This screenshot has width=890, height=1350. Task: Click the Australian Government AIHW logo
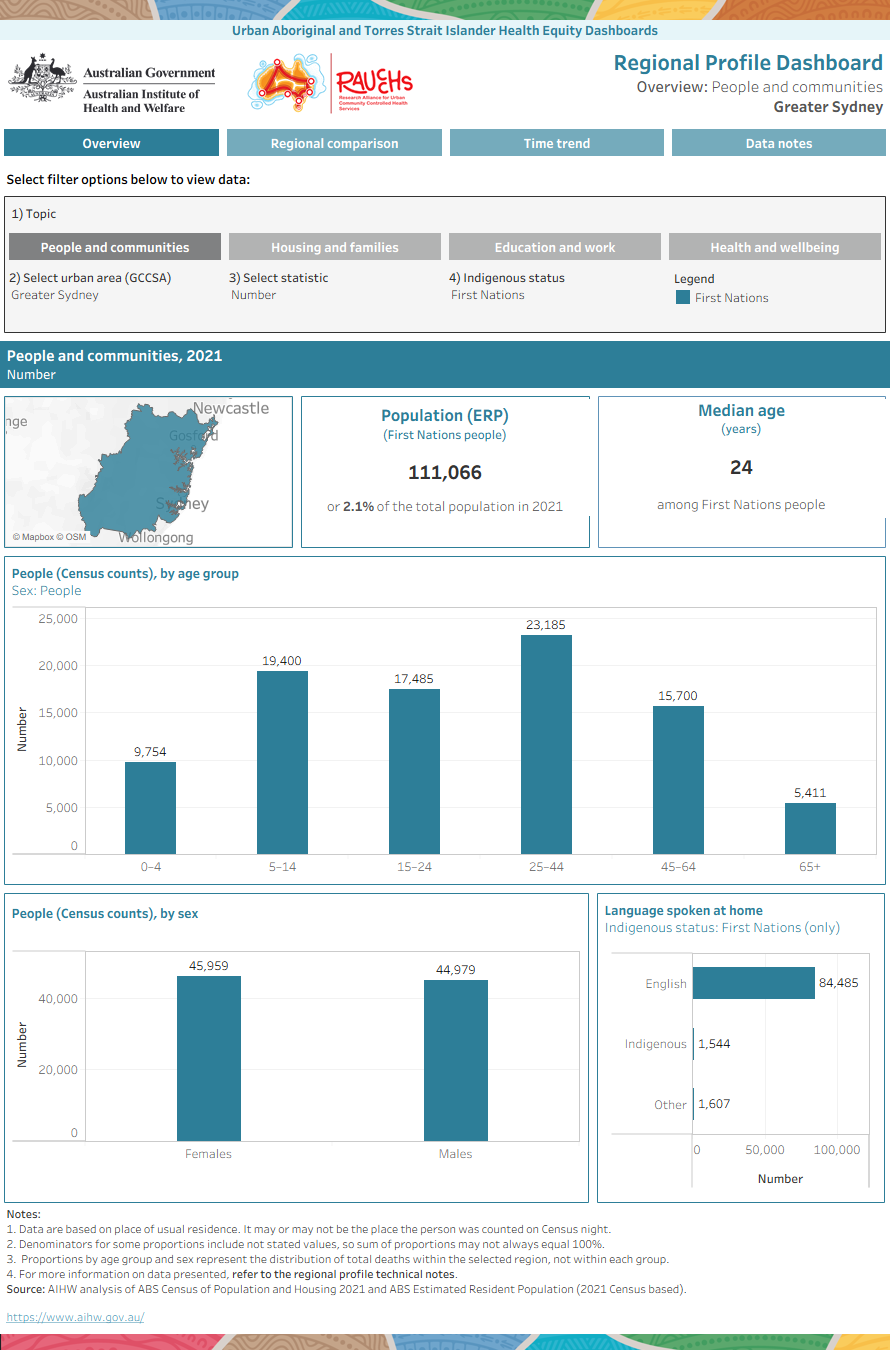[x=112, y=86]
